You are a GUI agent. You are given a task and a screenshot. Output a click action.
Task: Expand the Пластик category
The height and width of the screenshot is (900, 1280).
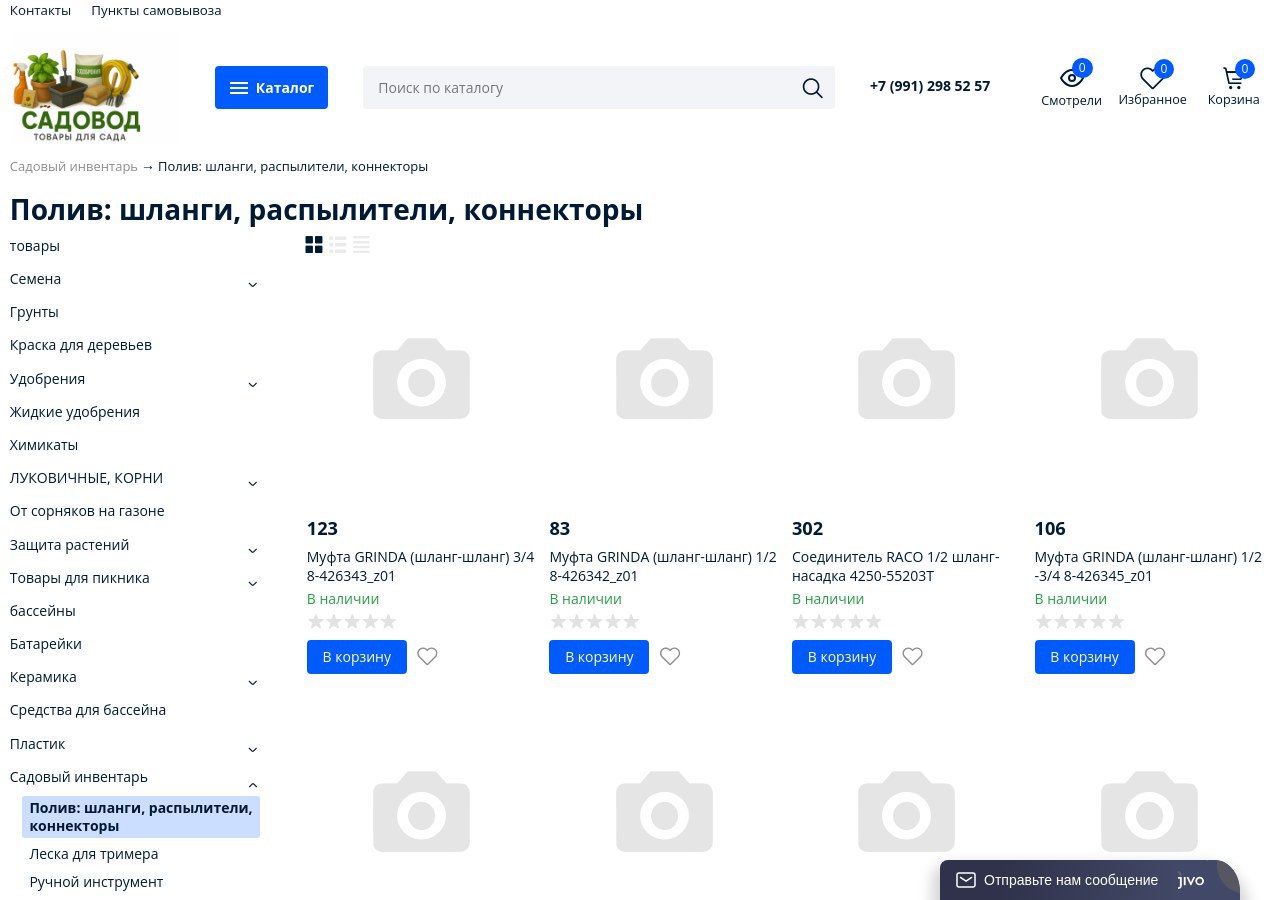(x=253, y=750)
